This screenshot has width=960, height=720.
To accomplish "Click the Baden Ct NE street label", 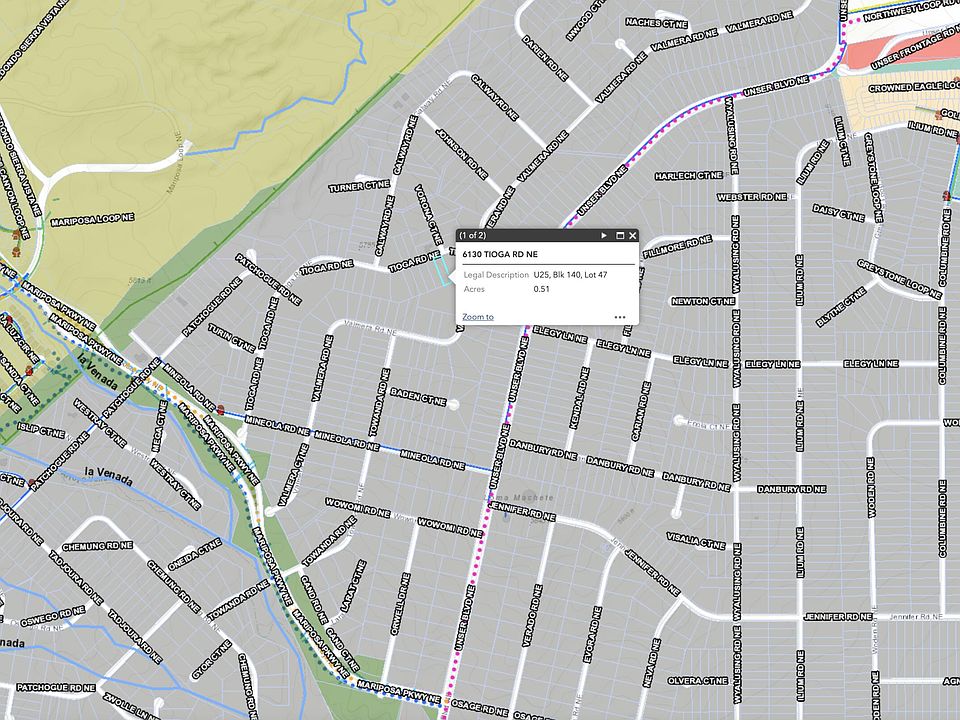I will pyautogui.click(x=417, y=392).
